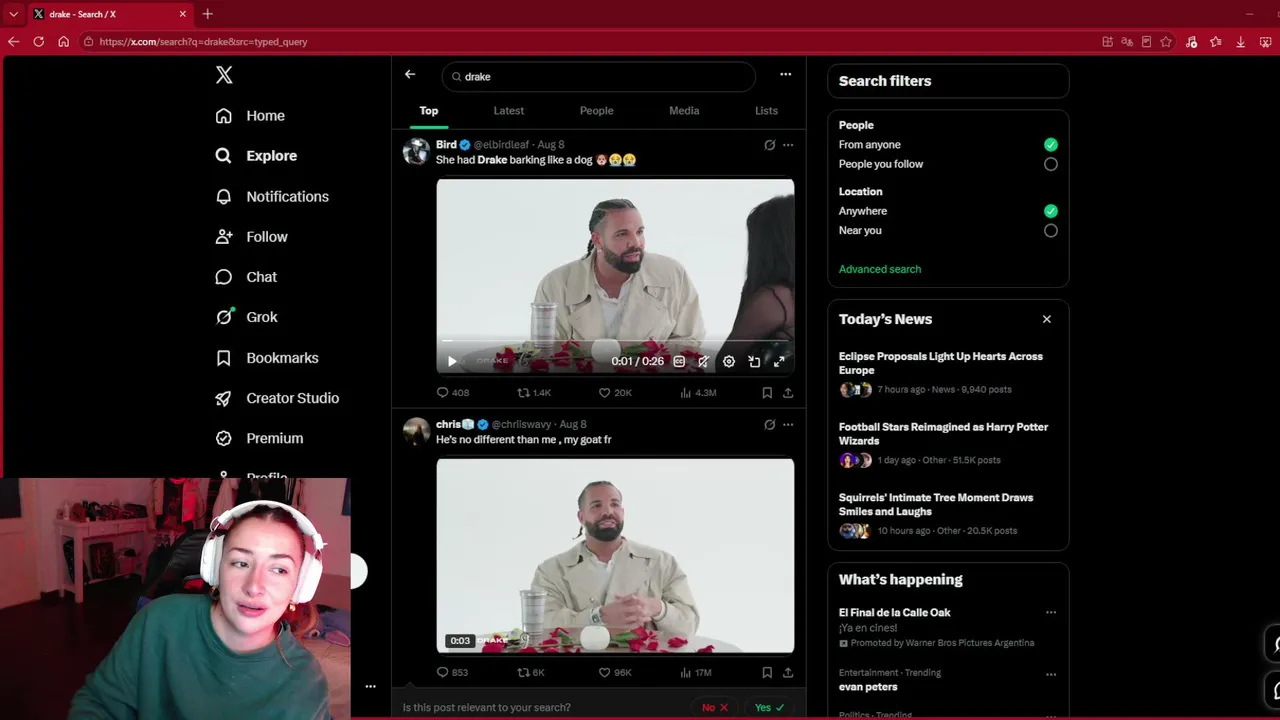Open Creator Studio from the sidebar
Screen dimensions: 1280x720
[277, 398]
